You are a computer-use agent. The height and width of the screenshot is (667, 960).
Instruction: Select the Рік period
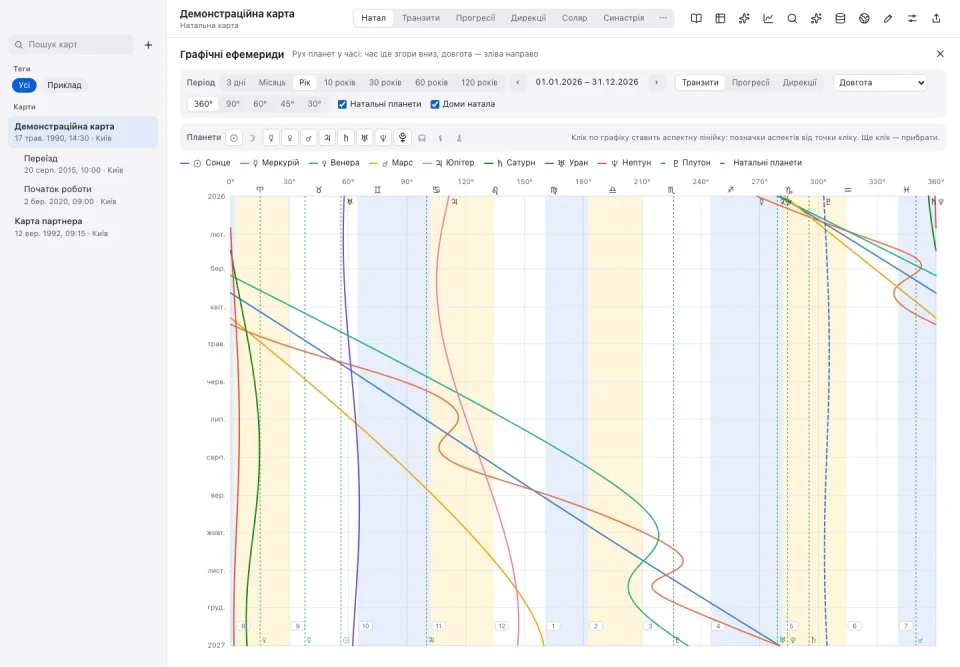coord(305,83)
